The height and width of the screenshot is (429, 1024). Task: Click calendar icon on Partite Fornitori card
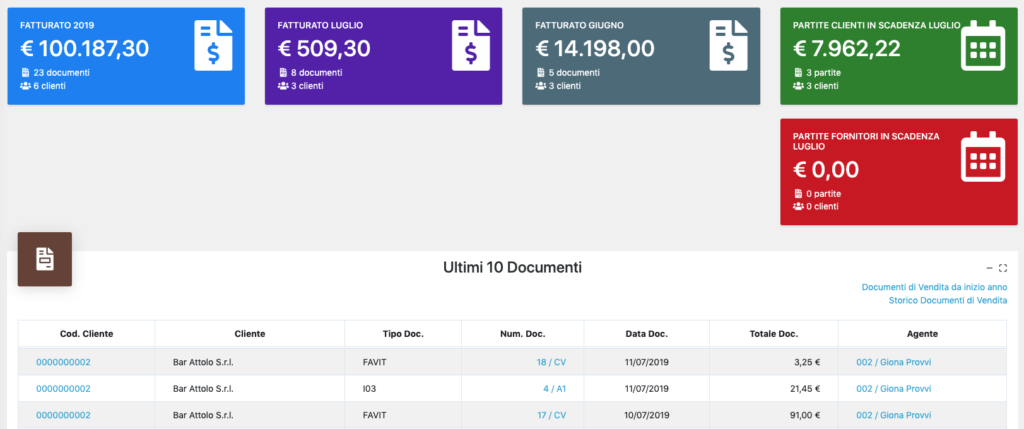[x=982, y=157]
